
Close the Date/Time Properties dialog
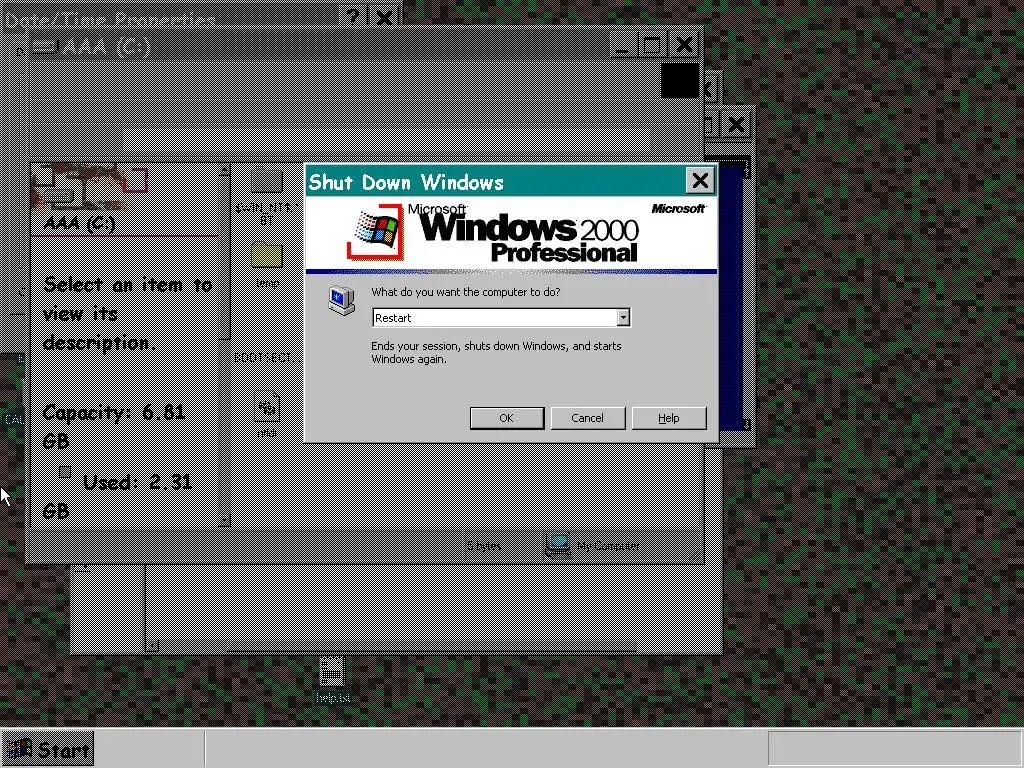[x=385, y=16]
